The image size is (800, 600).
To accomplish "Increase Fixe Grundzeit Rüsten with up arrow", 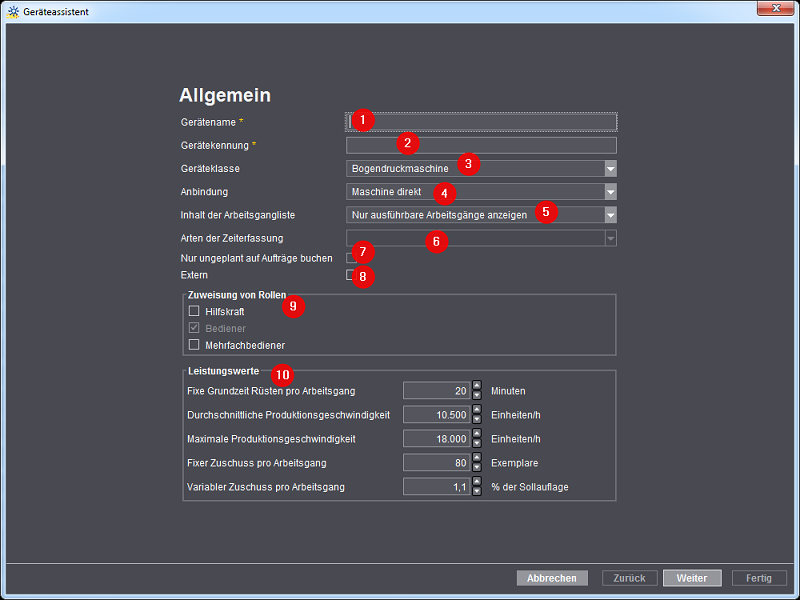I will [477, 386].
